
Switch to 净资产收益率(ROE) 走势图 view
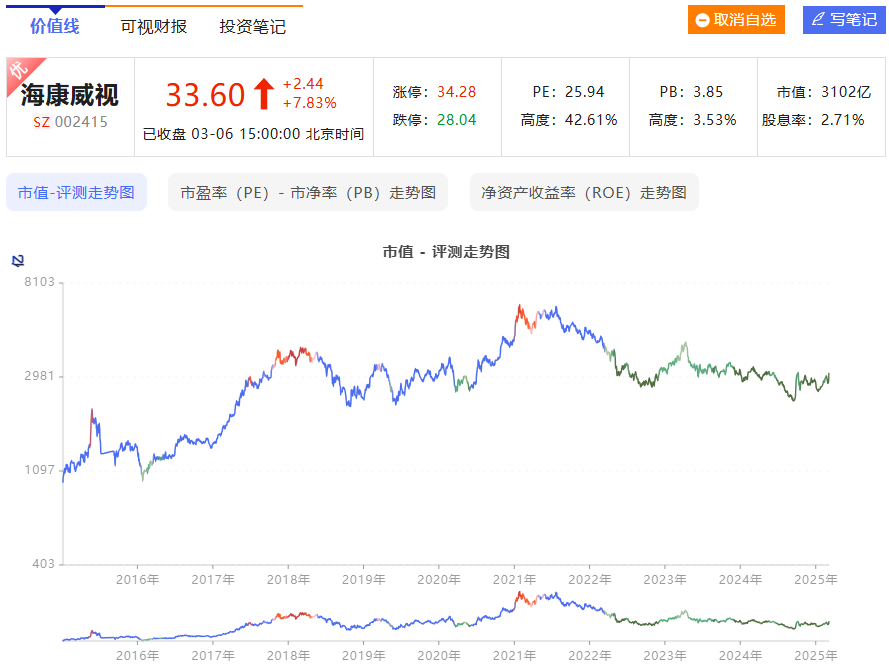tap(584, 192)
